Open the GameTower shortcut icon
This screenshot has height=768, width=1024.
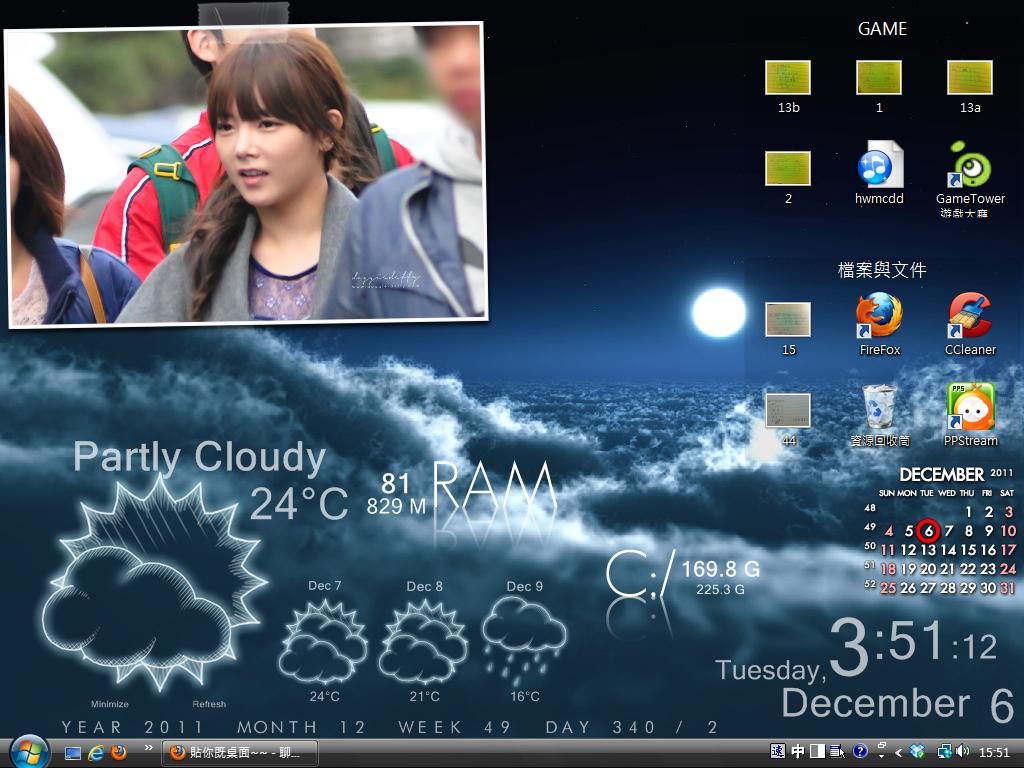[970, 166]
